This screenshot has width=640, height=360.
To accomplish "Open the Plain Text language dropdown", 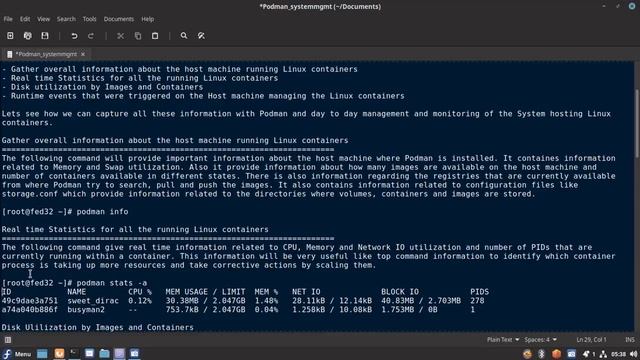I will pos(503,340).
